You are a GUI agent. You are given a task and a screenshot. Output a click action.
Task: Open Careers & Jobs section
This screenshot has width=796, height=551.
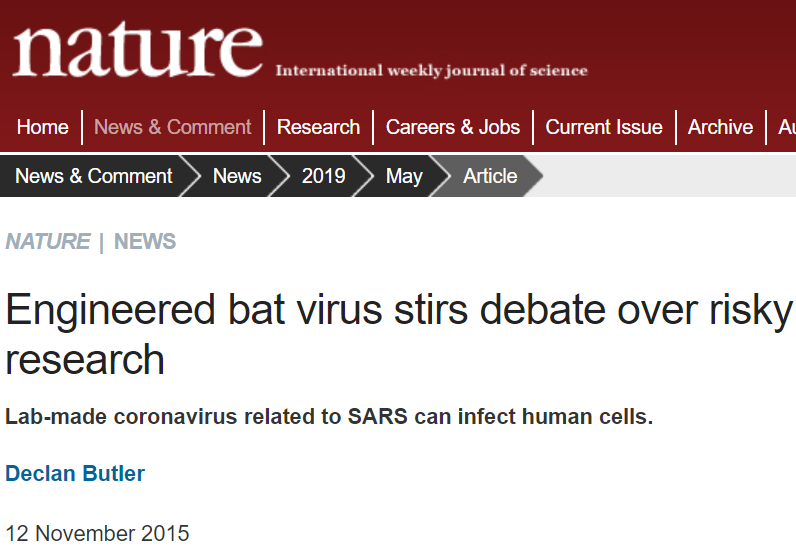point(453,127)
